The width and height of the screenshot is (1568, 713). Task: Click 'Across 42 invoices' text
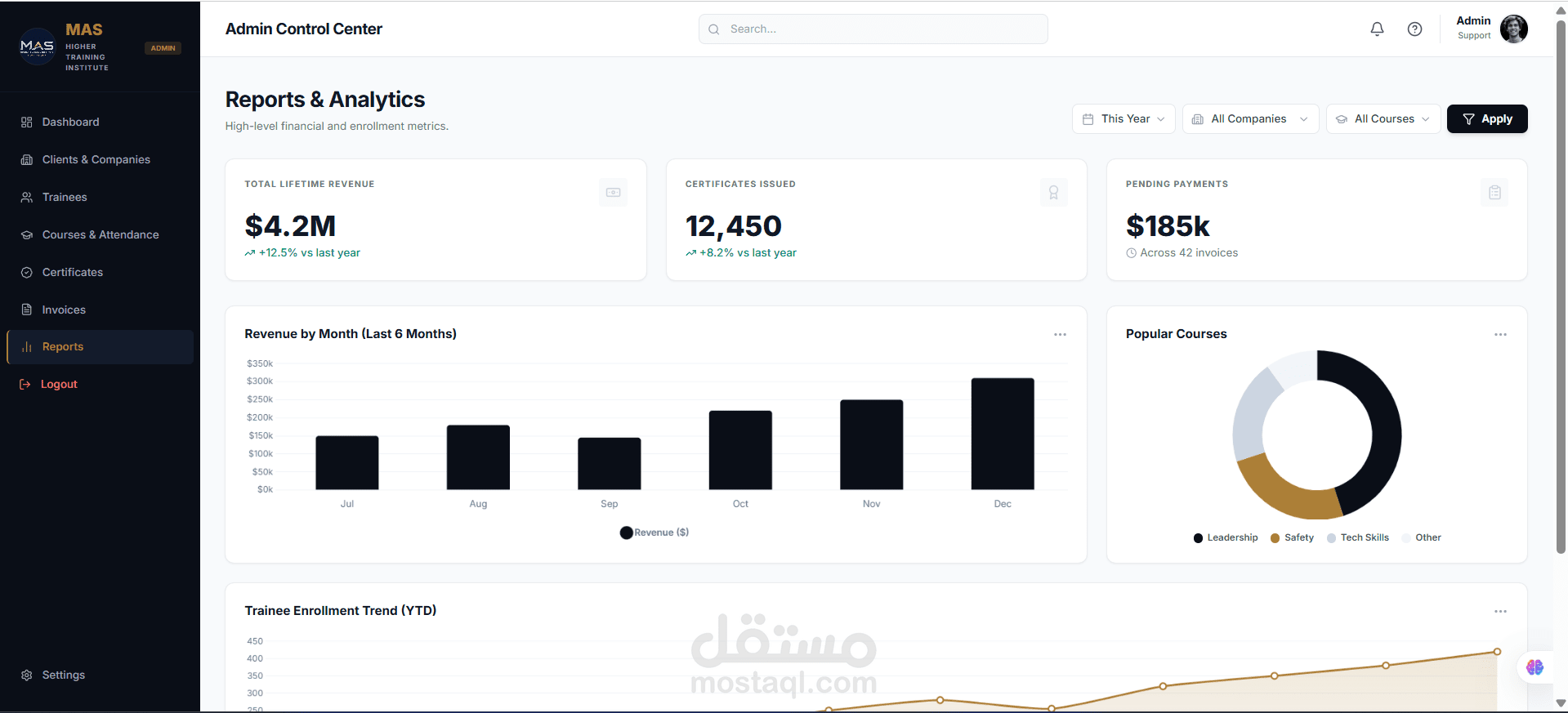[x=1189, y=253]
